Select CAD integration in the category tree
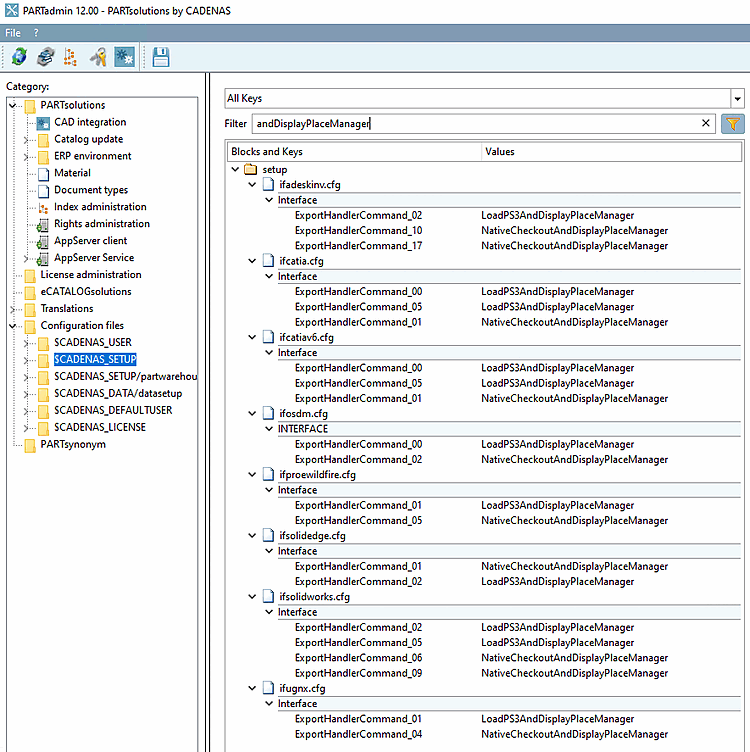This screenshot has height=752, width=750. (x=90, y=122)
